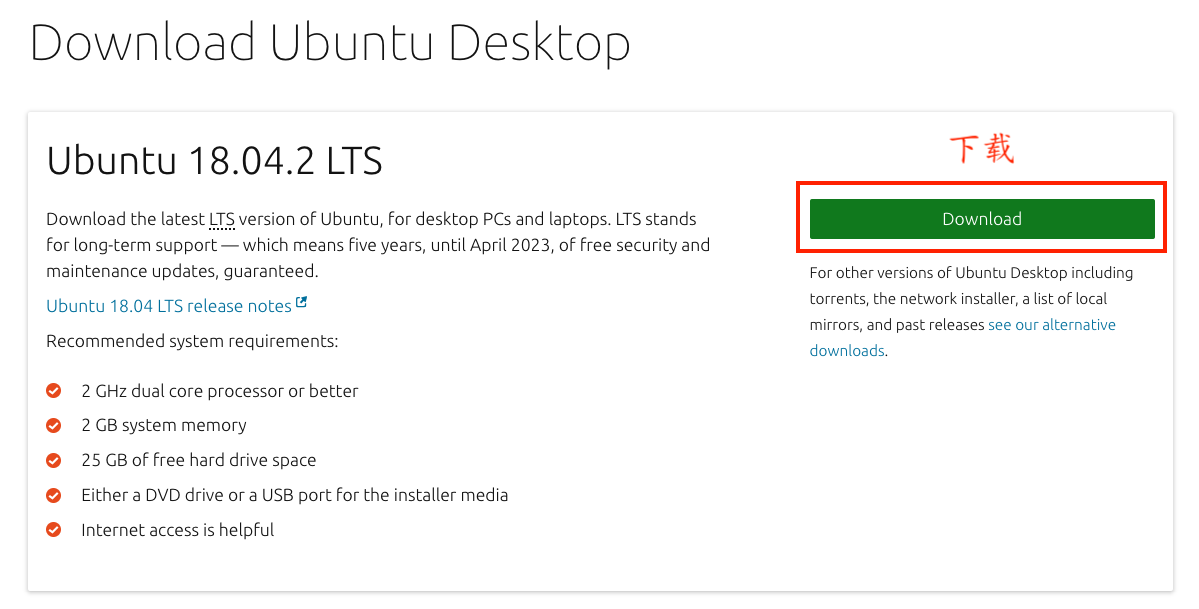Screen dimensions: 1199x609
Task: Select the checkmark icon beside 25 GB drive space
Action: click(54, 461)
